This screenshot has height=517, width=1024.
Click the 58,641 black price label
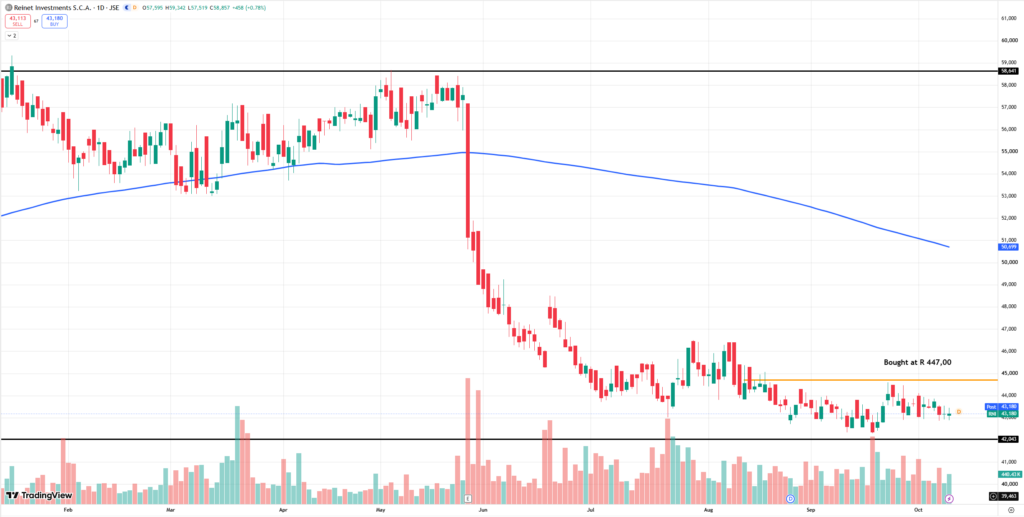pos(1008,70)
